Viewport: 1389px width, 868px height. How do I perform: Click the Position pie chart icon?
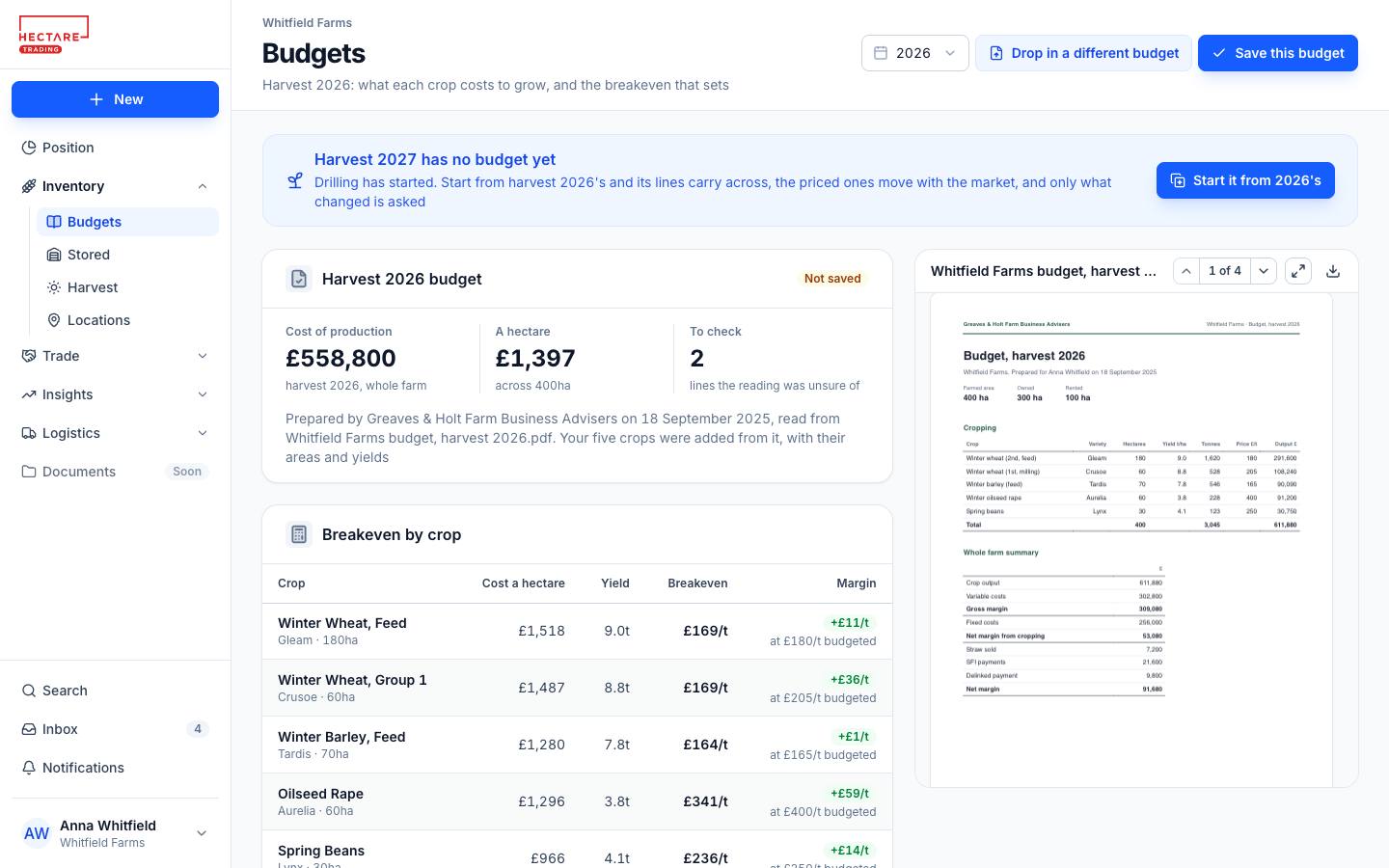[29, 148]
